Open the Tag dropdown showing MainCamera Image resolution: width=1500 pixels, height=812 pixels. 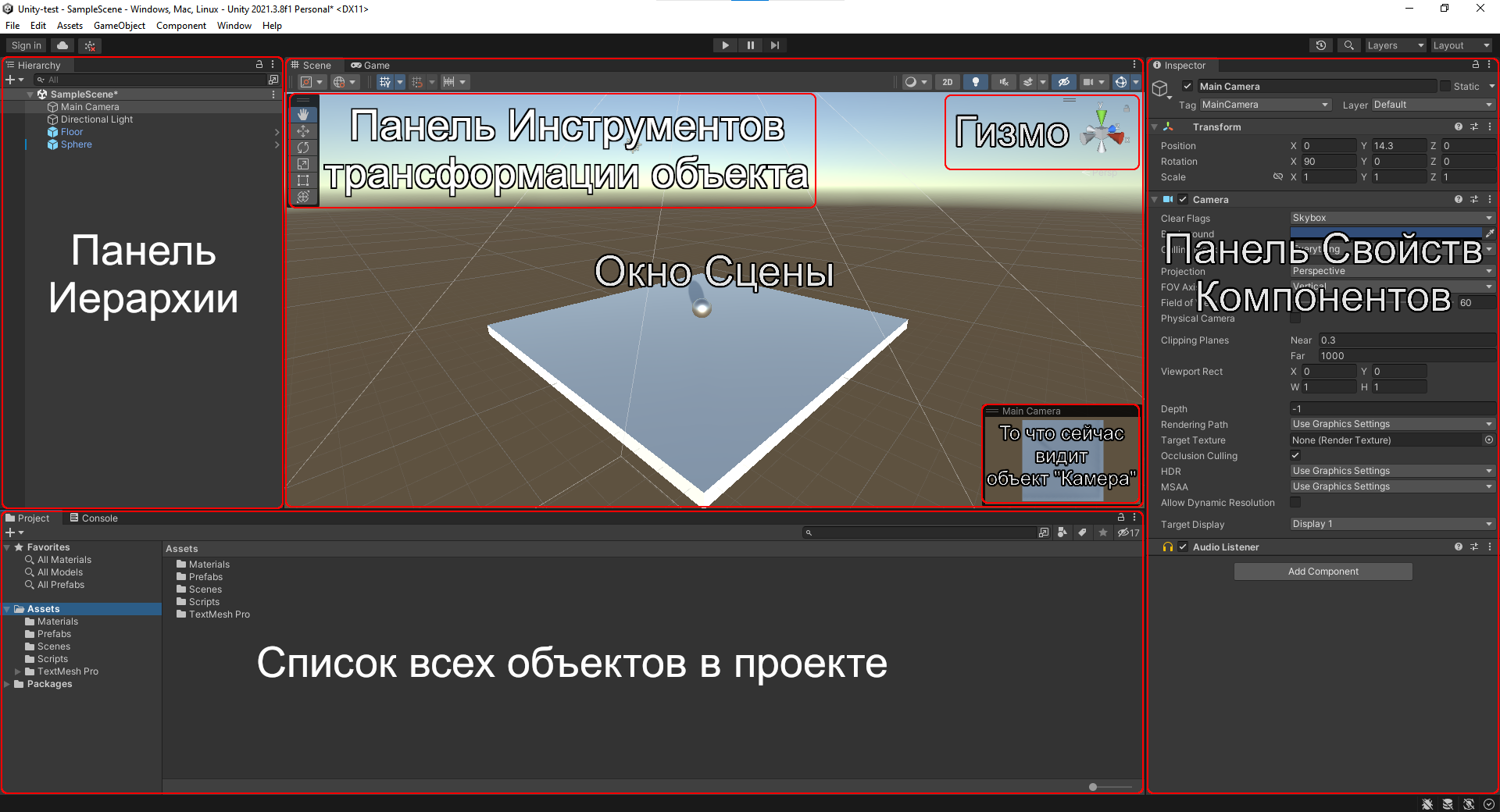pyautogui.click(x=1265, y=105)
